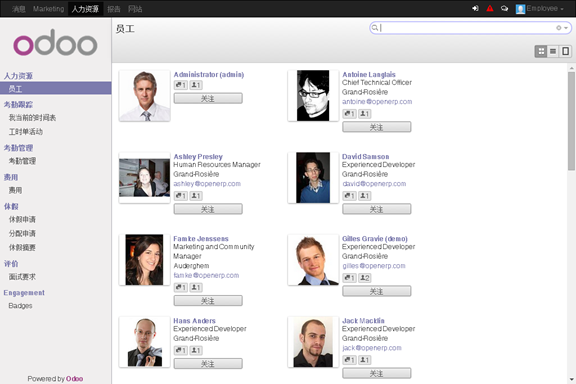Switch to list view icon
Viewport: 576px width, 384px height.
pos(553,51)
